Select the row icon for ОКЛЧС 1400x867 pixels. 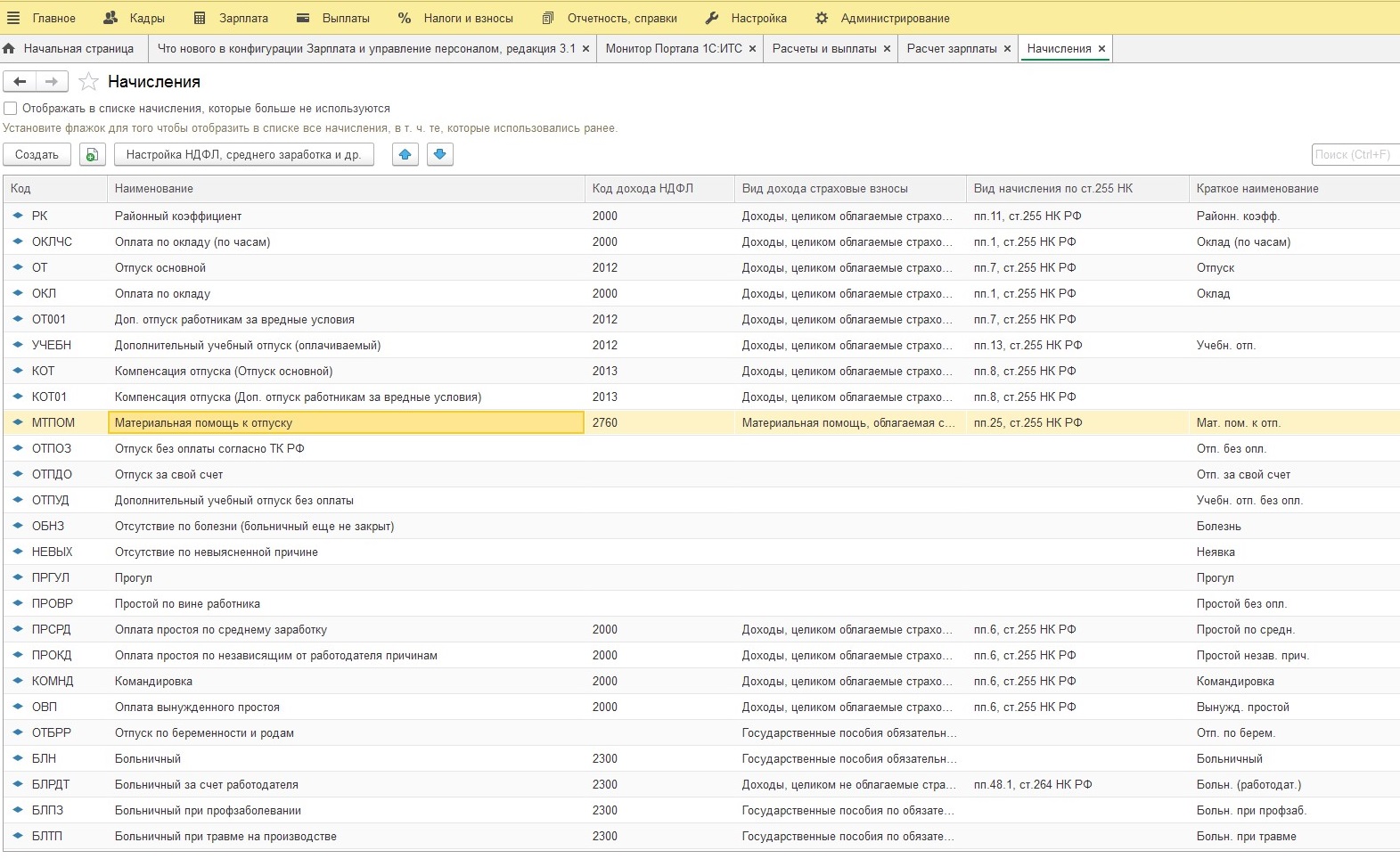(x=18, y=241)
